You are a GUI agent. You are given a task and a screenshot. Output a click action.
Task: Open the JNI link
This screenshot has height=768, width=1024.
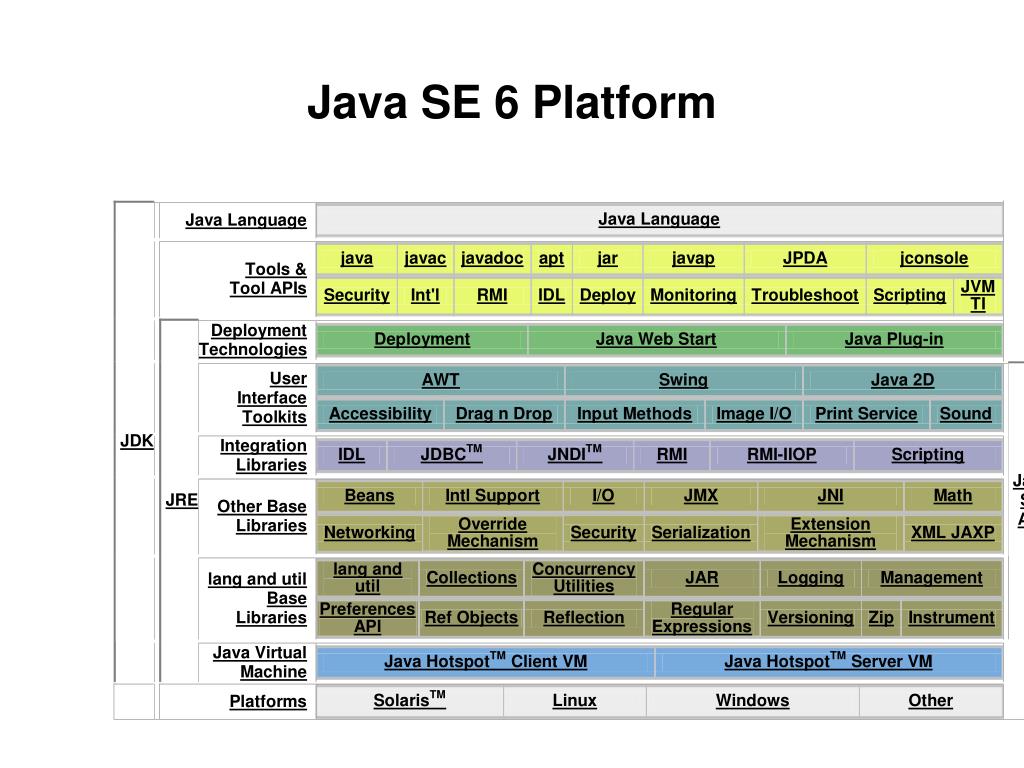(x=831, y=496)
